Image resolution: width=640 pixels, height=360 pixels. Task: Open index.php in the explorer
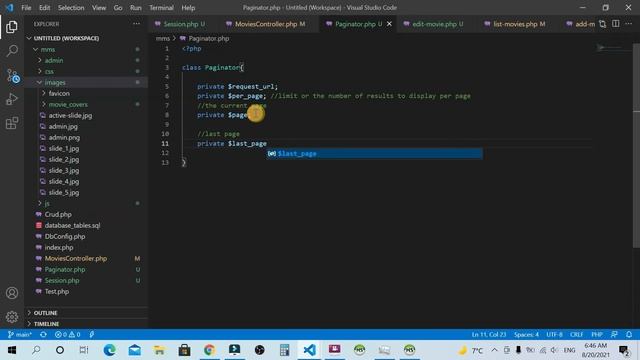pos(59,247)
